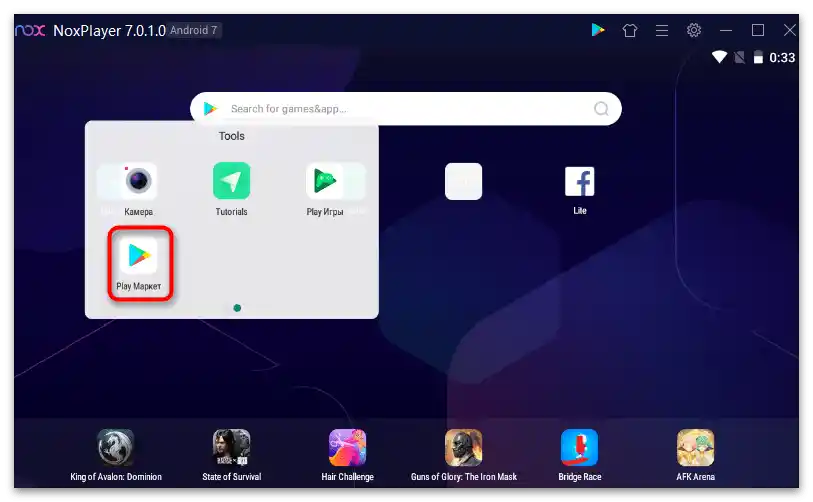Close the NoxPlayer window
Viewport: 813px width, 502px height.
point(790,30)
